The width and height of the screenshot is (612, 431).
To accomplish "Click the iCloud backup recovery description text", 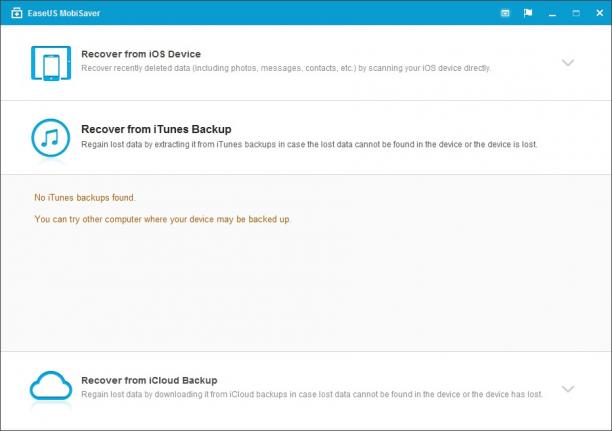I will pos(312,394).
